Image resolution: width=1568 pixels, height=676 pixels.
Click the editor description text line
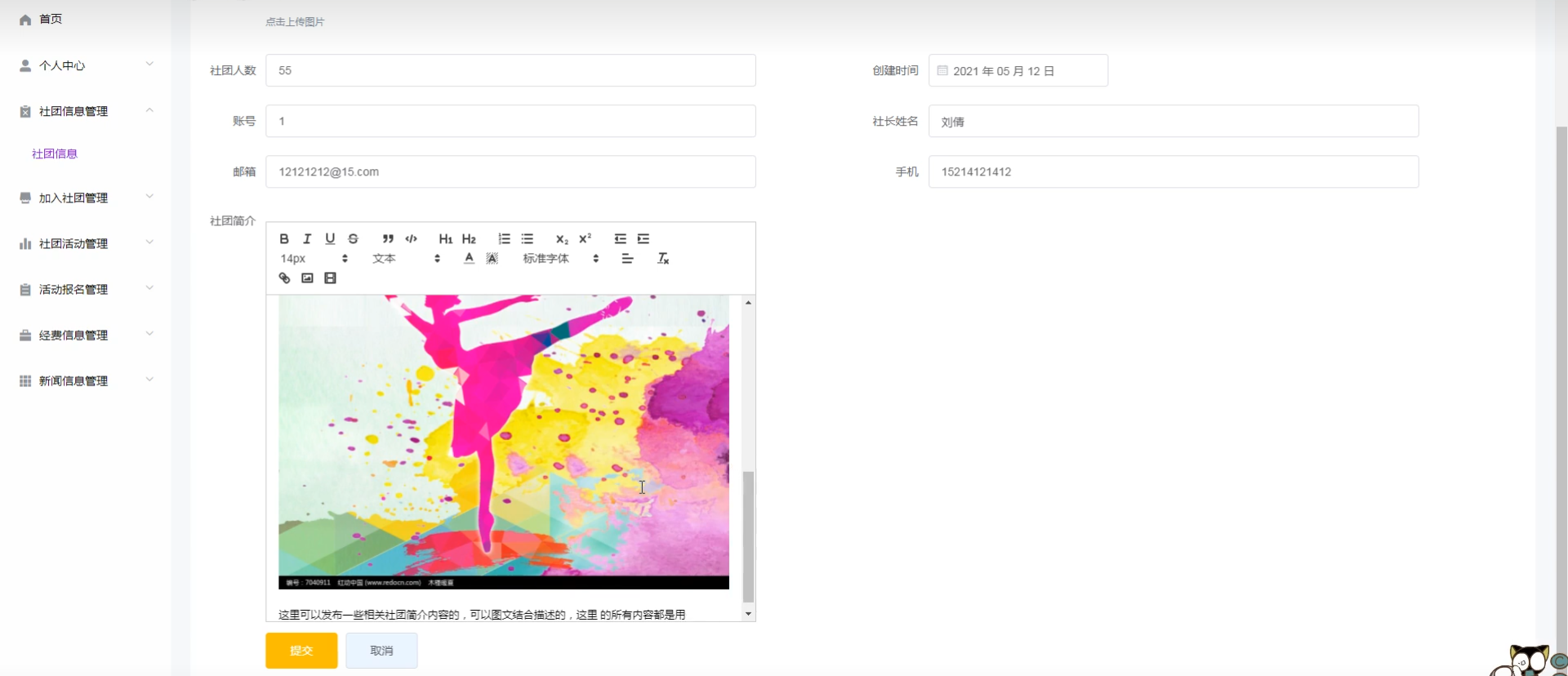pyautogui.click(x=482, y=615)
